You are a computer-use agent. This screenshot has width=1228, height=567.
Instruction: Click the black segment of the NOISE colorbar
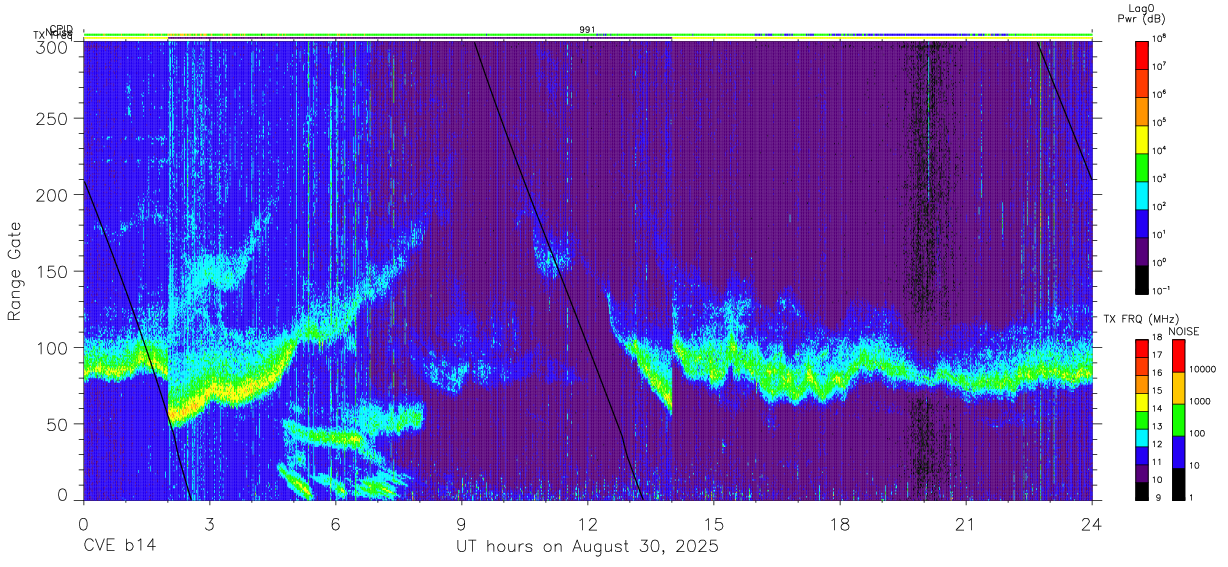(x=1176, y=482)
